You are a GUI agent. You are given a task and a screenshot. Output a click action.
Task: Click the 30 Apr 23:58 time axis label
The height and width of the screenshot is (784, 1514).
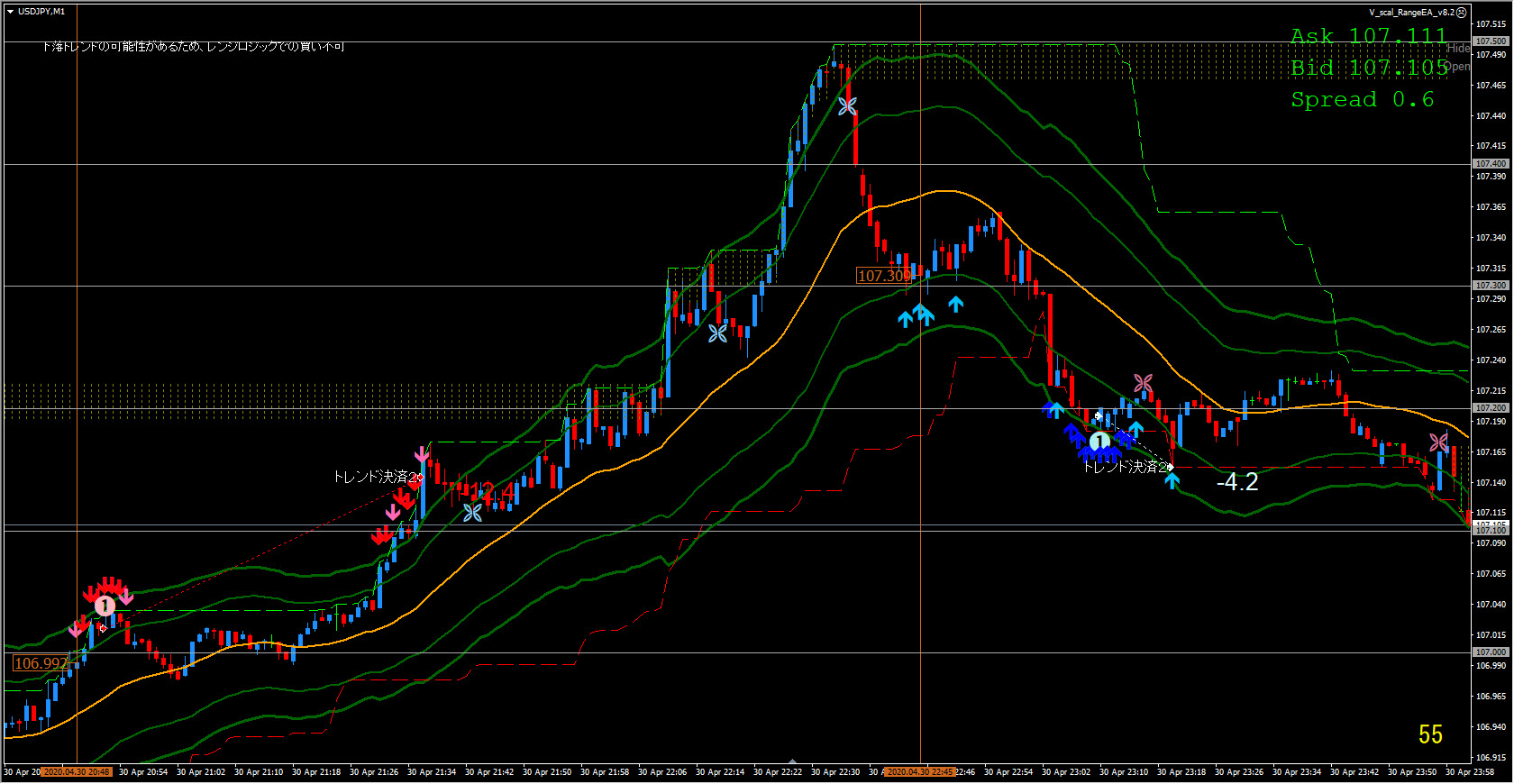[x=1470, y=772]
